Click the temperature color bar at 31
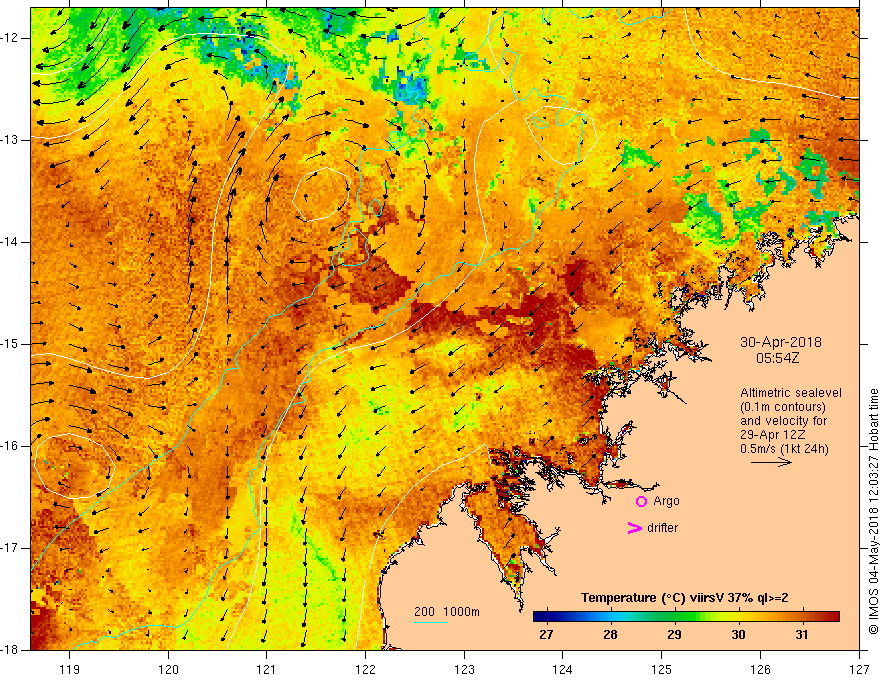Image resolution: width=880 pixels, height=680 pixels. point(802,617)
